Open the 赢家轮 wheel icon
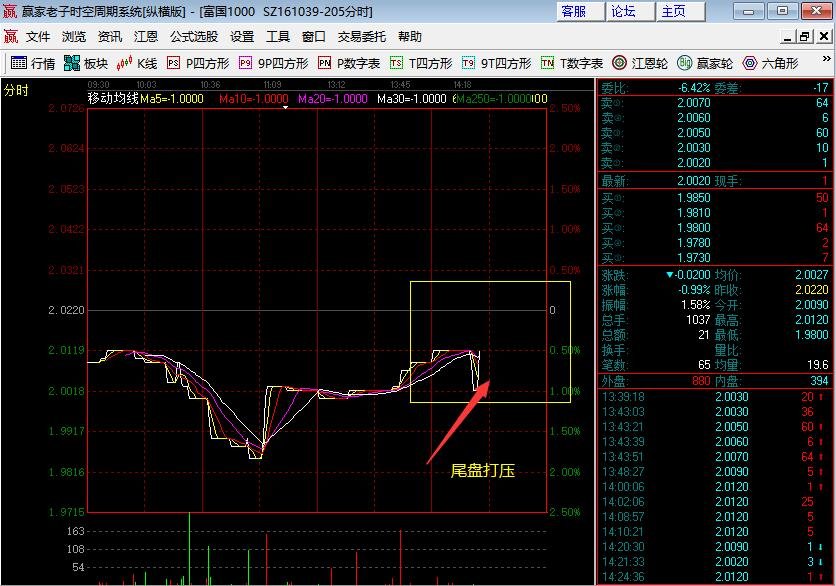Image resolution: width=836 pixels, height=586 pixels. (685, 63)
